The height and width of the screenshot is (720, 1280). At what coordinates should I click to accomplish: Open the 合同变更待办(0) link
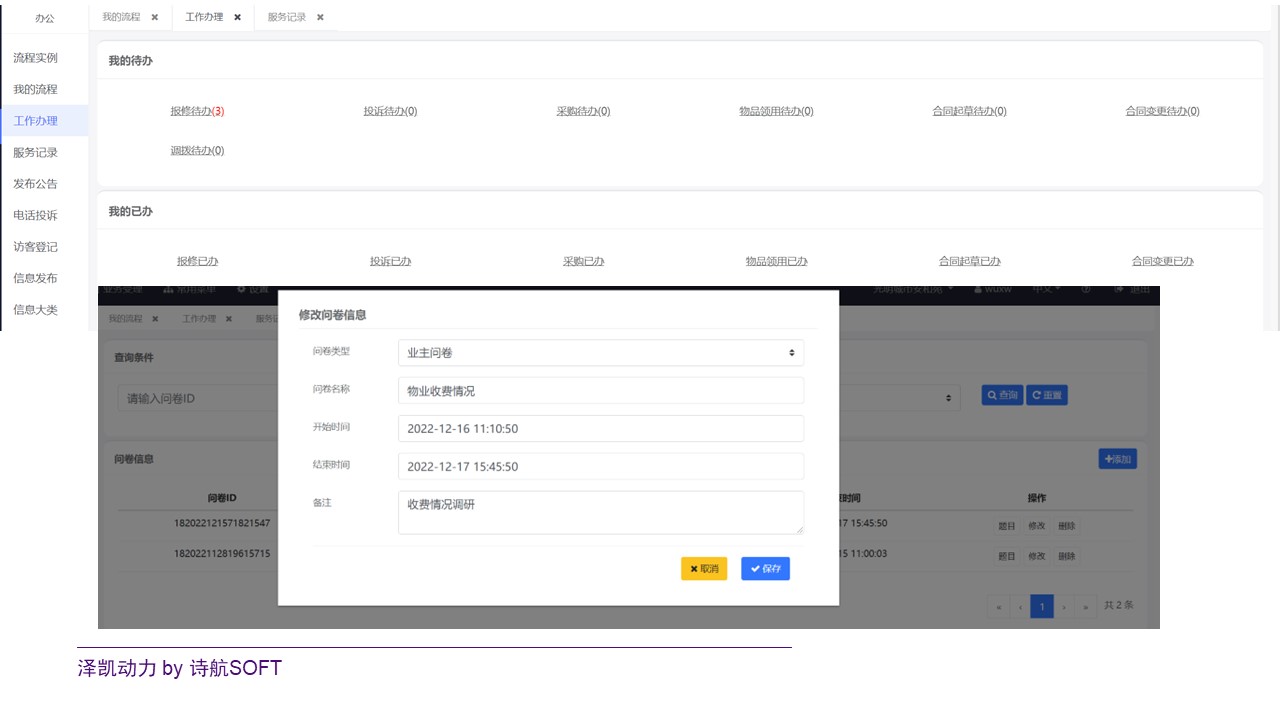[x=1162, y=111]
